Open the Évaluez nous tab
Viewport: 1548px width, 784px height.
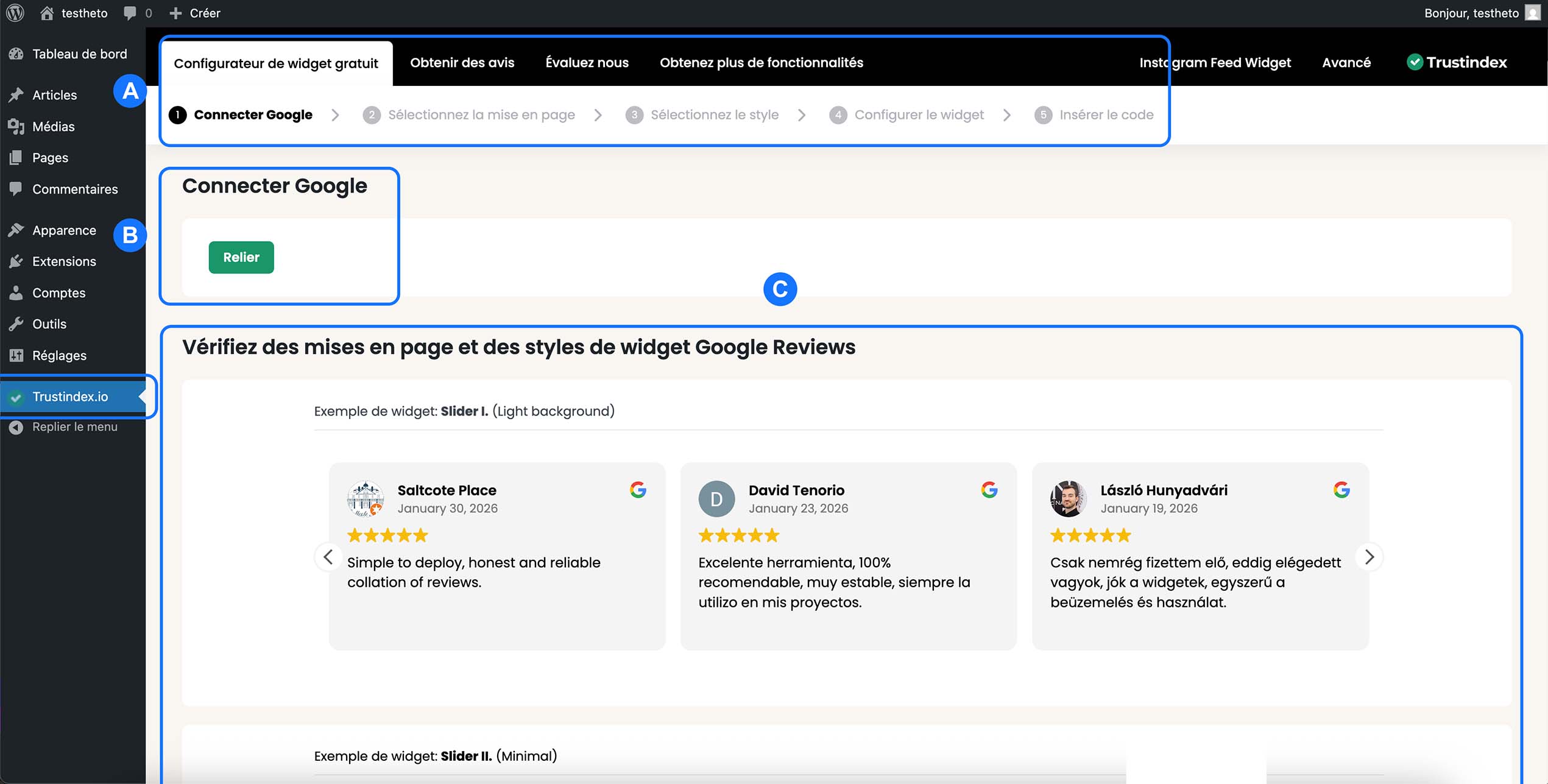click(x=587, y=62)
